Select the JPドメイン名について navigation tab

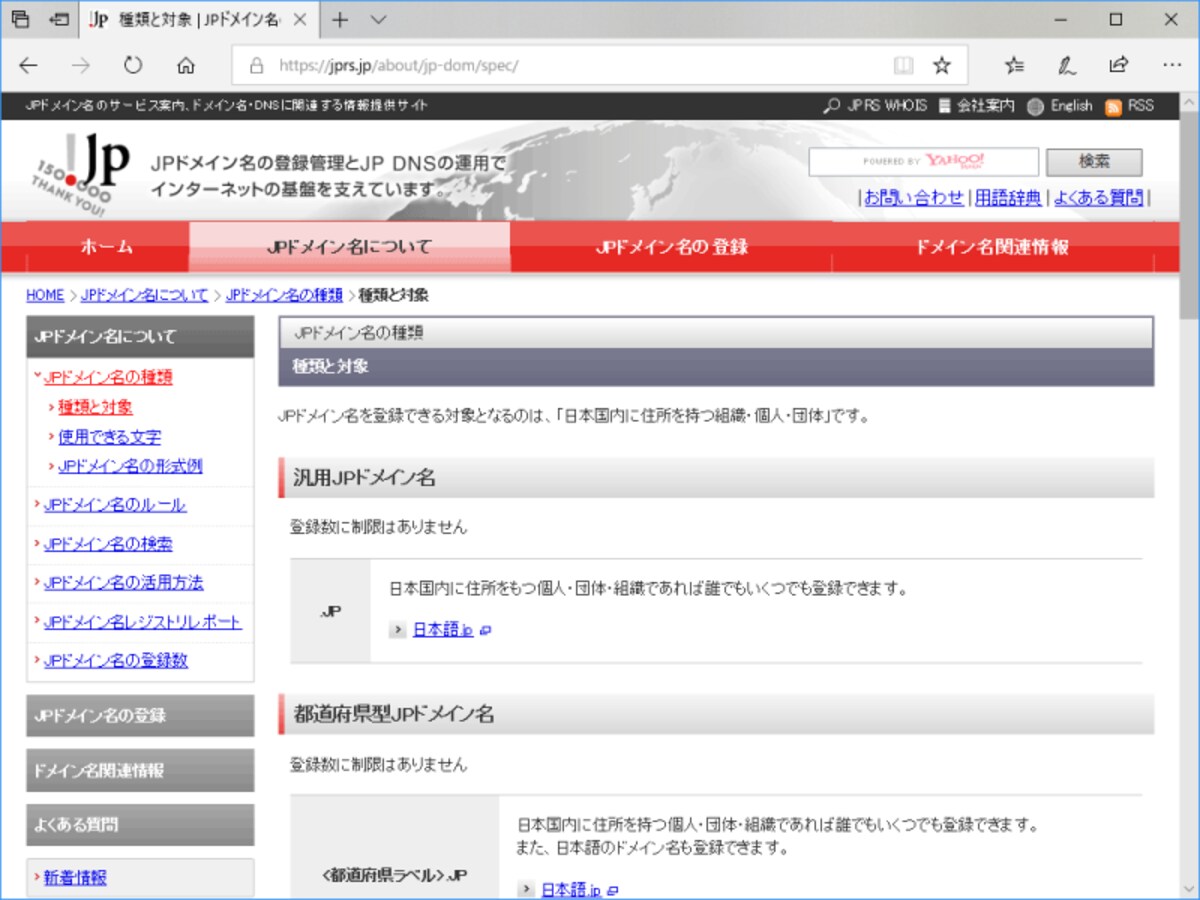point(349,247)
